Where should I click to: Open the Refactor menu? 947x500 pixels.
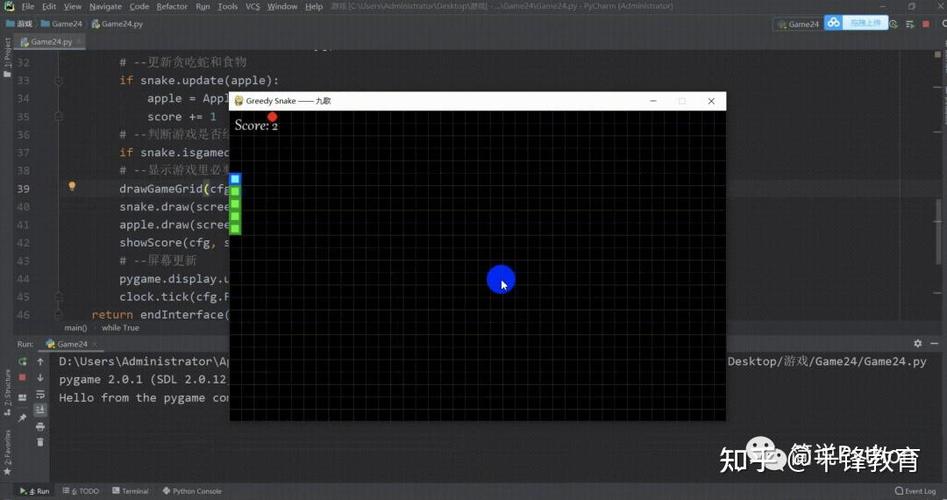click(171, 7)
